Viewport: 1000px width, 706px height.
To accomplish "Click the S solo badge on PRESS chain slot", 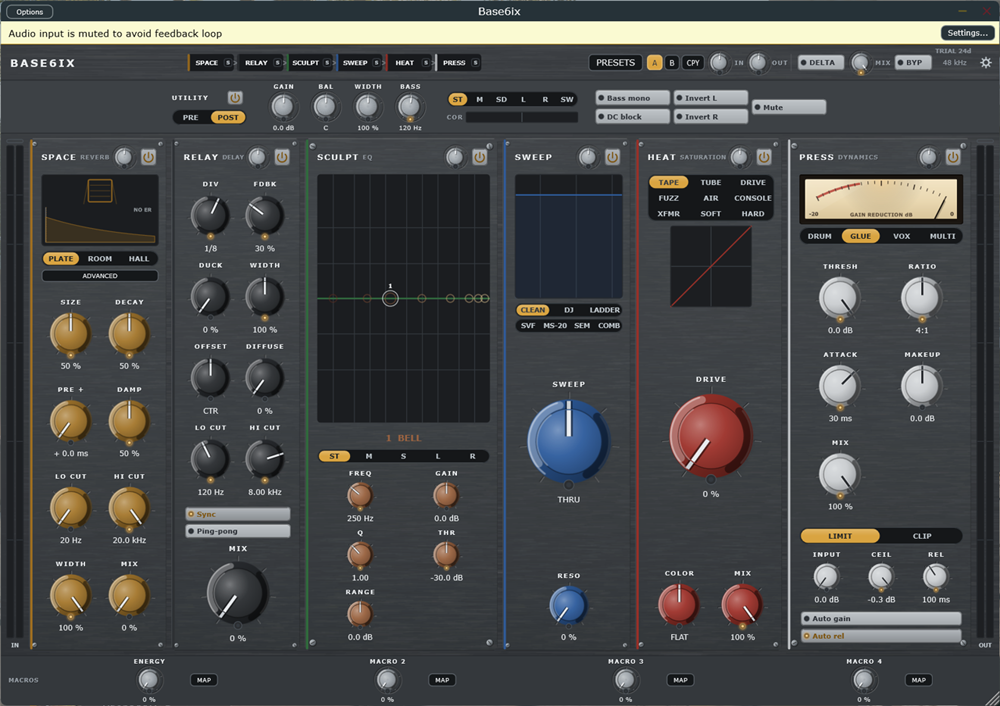I will coord(475,63).
